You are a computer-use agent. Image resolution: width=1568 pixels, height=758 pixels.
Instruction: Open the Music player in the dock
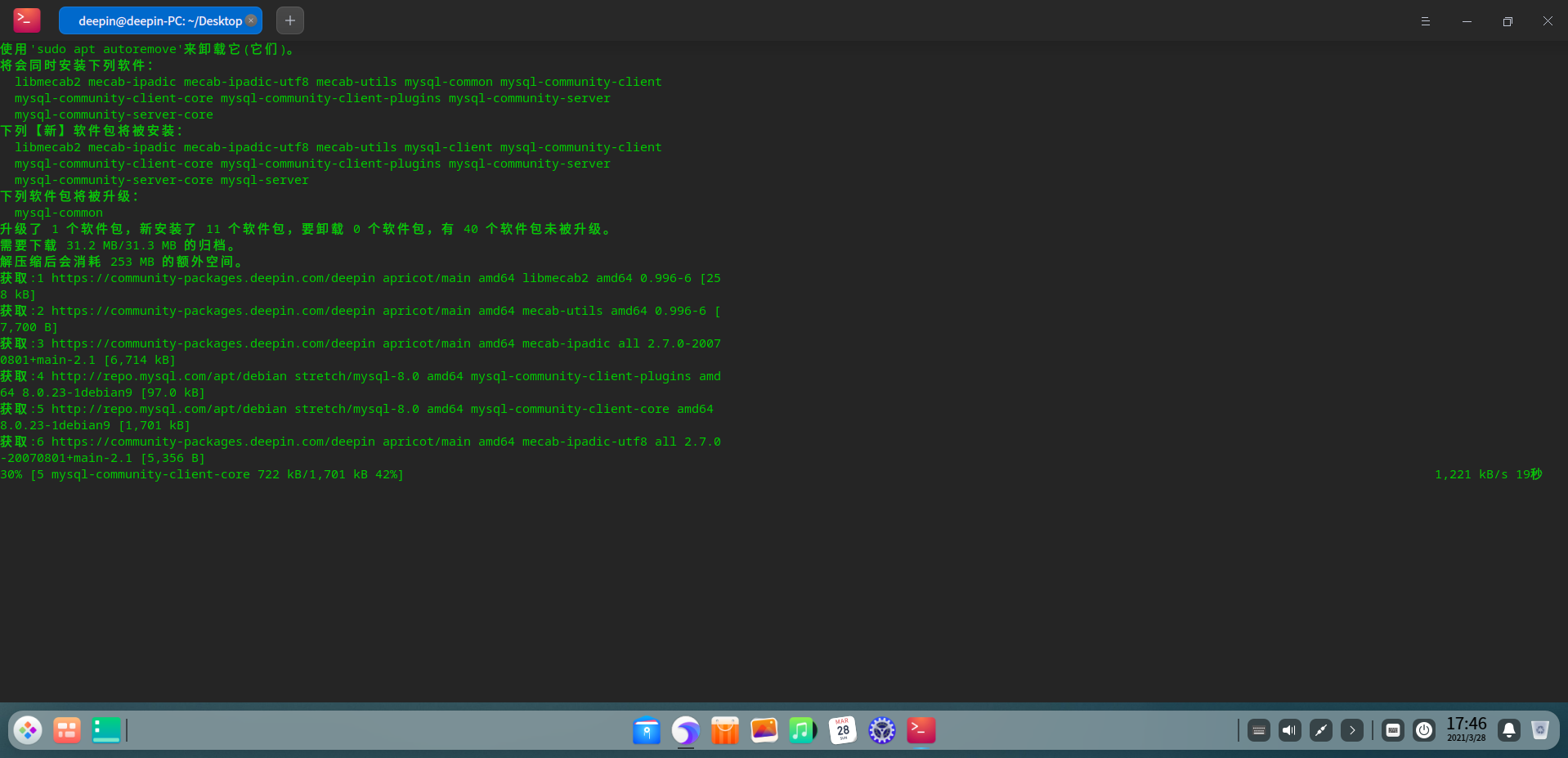click(x=803, y=730)
